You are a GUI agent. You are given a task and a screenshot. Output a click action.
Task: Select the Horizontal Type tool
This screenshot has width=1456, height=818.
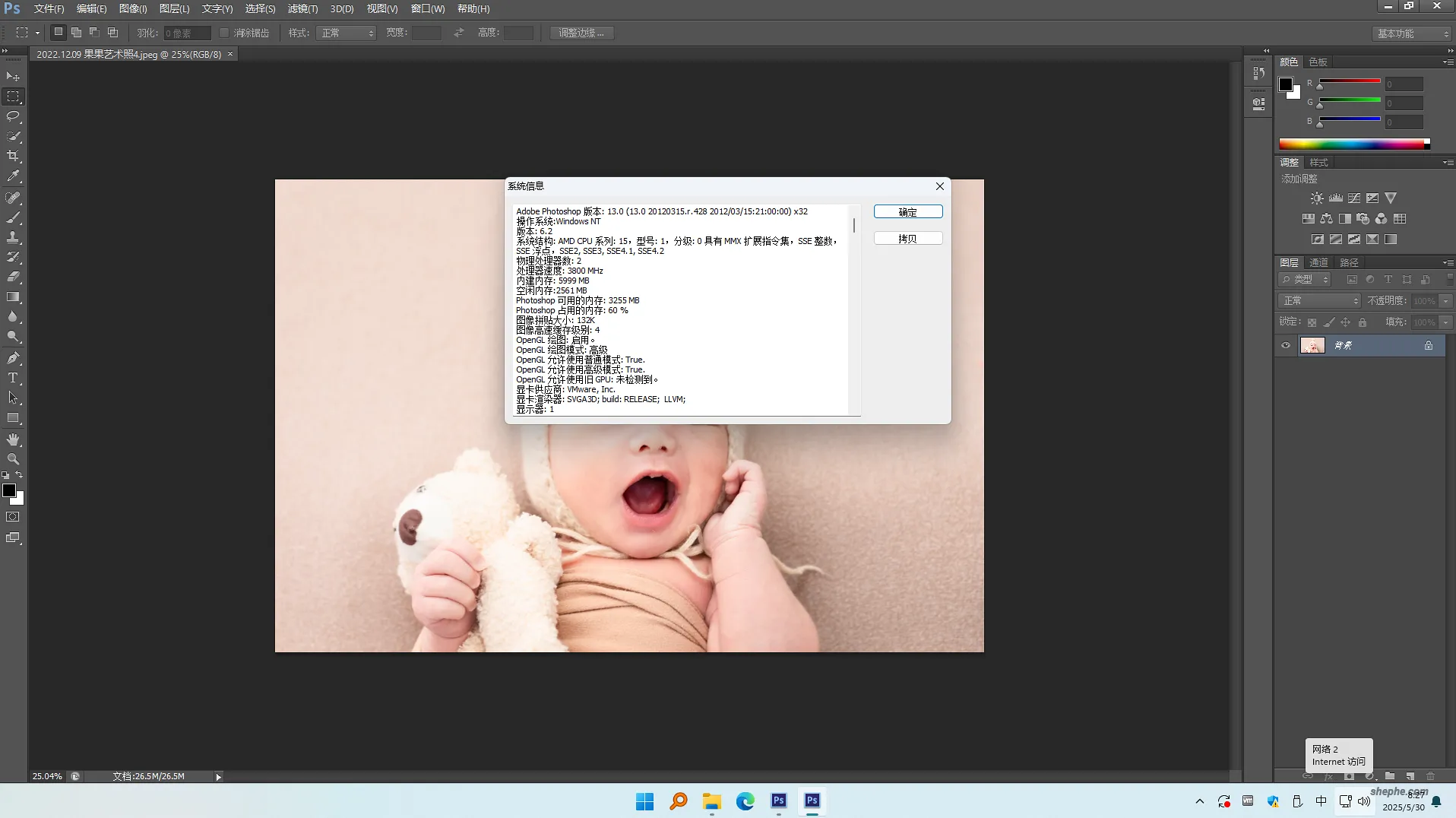pos(12,378)
